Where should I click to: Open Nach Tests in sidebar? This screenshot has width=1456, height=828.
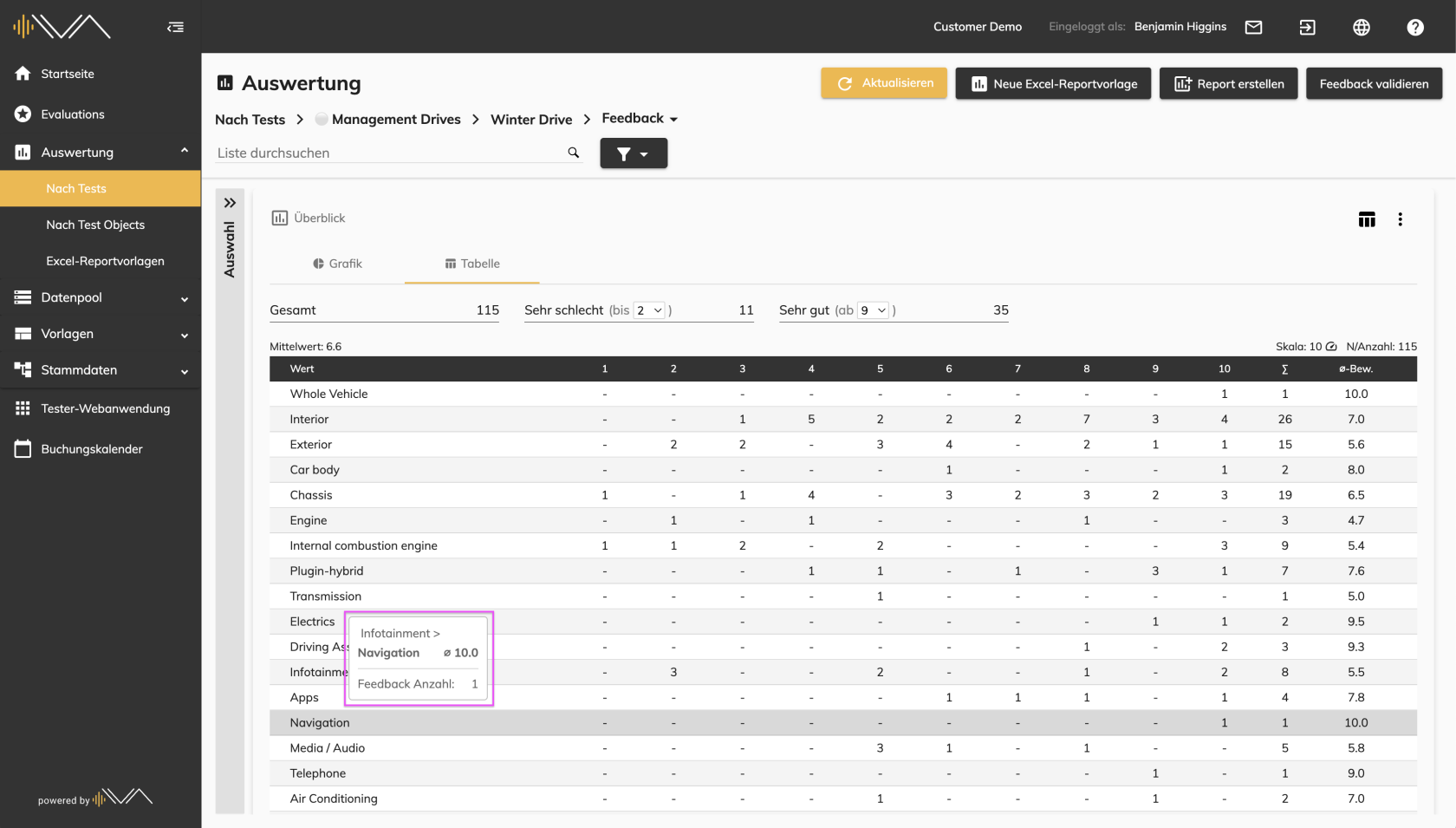pyautogui.click(x=101, y=188)
